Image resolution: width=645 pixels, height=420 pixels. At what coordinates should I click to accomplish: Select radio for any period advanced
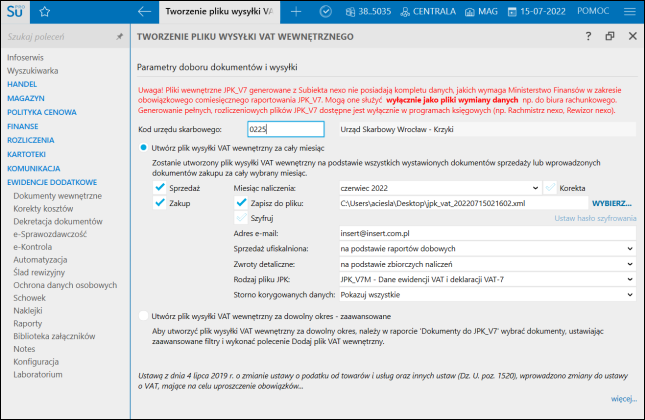143,316
